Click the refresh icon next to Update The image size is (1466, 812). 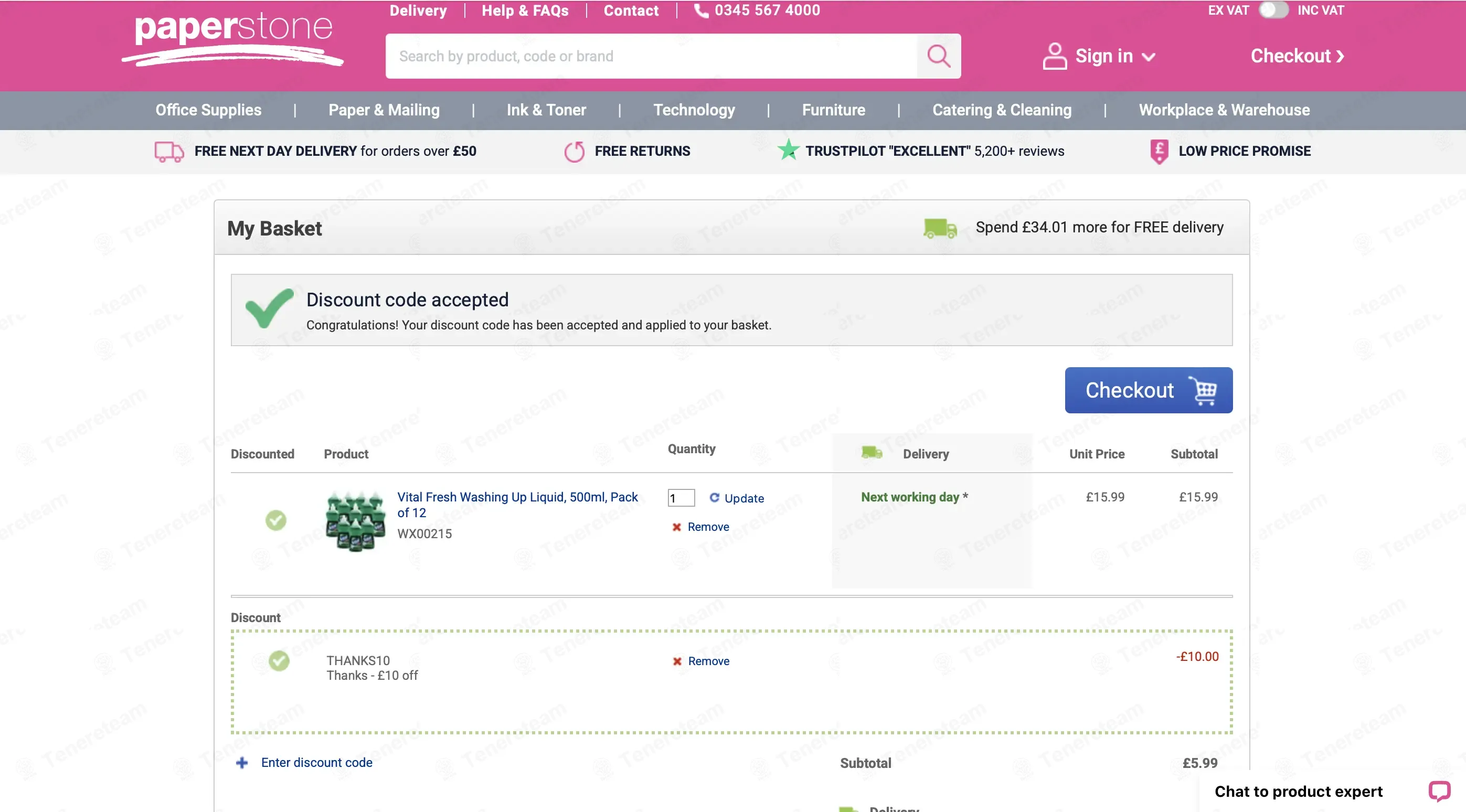coord(714,497)
